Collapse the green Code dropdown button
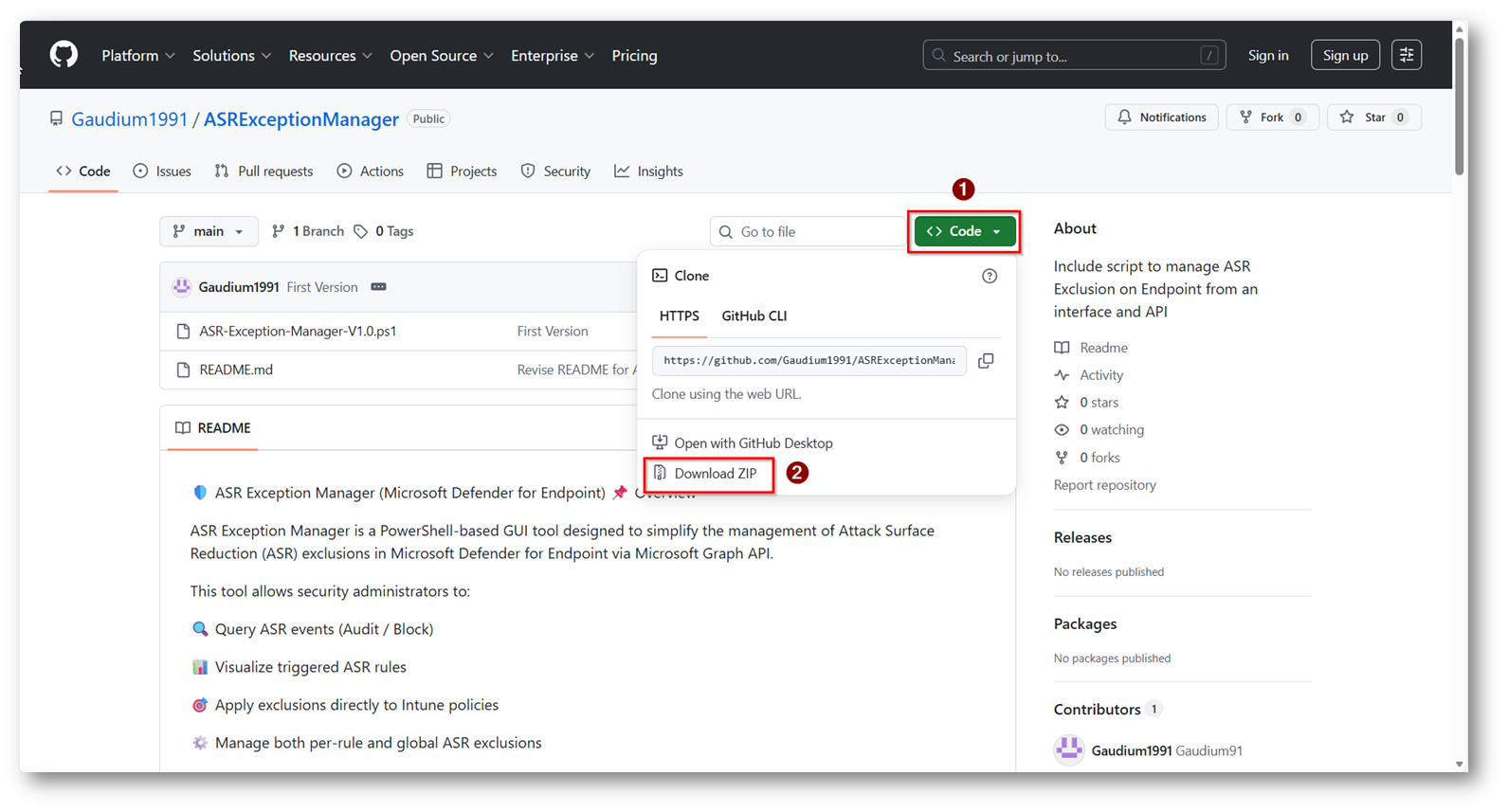 [964, 231]
